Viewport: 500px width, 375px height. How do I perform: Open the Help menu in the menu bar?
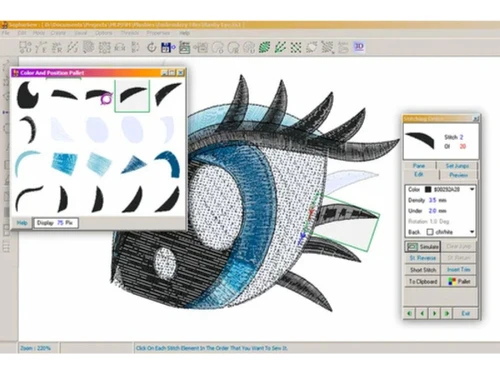(x=184, y=33)
